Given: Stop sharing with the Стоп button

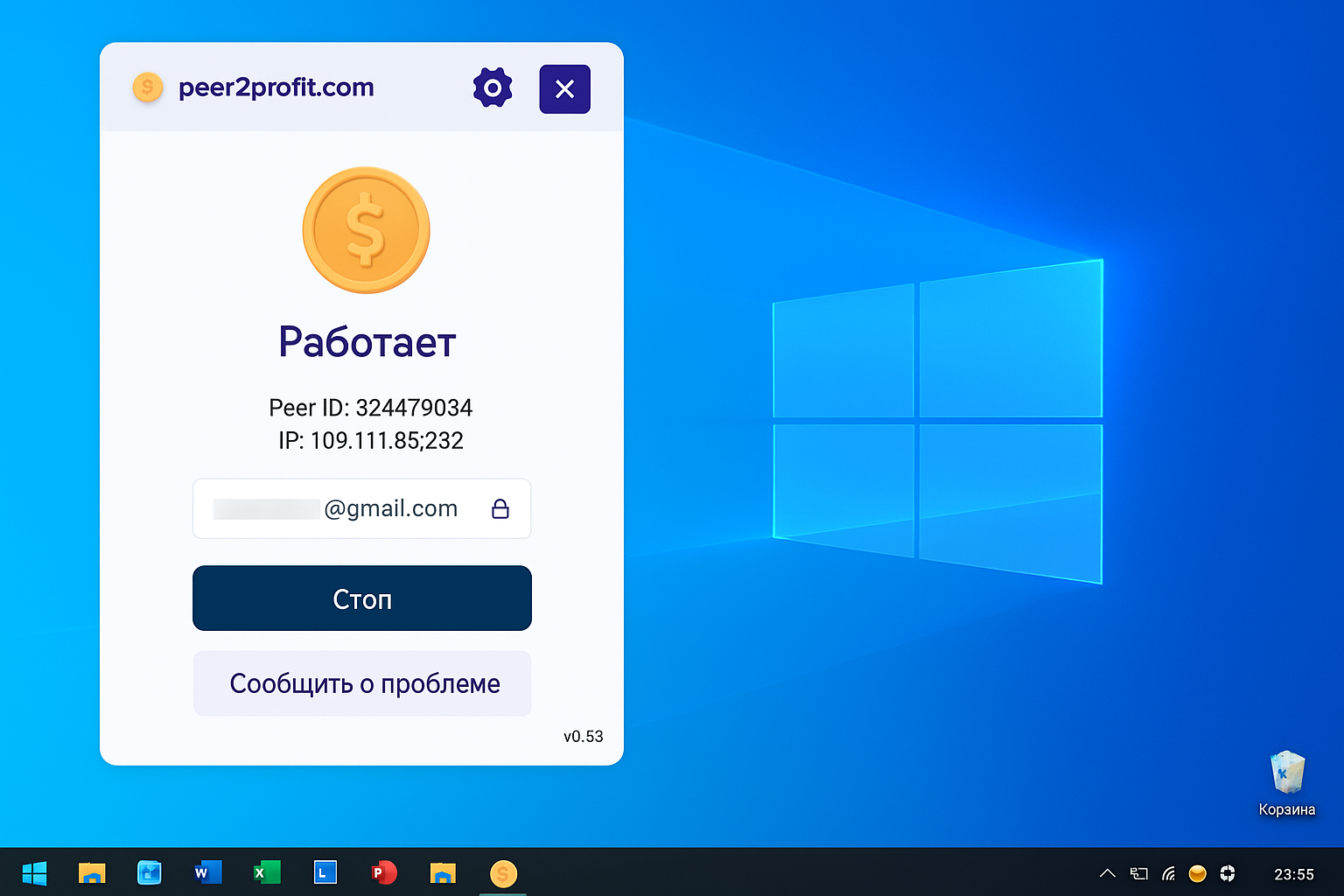Looking at the screenshot, I should pos(362,598).
